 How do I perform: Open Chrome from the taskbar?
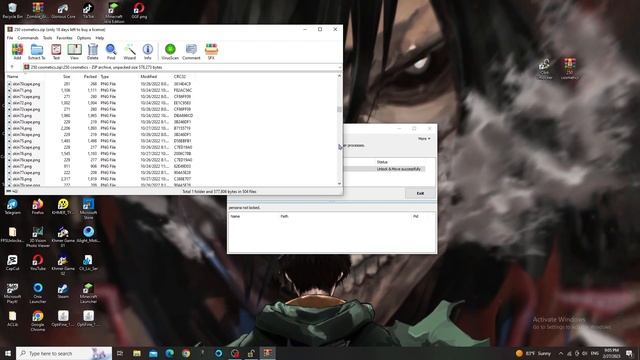(x=186, y=353)
